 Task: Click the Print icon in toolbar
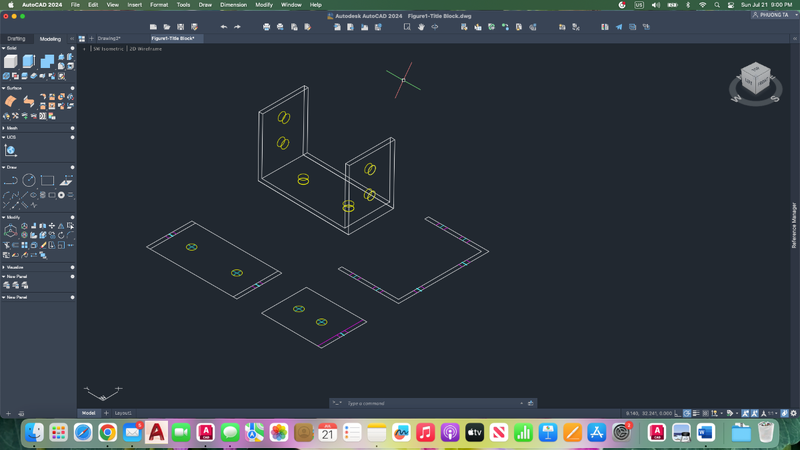point(266,27)
